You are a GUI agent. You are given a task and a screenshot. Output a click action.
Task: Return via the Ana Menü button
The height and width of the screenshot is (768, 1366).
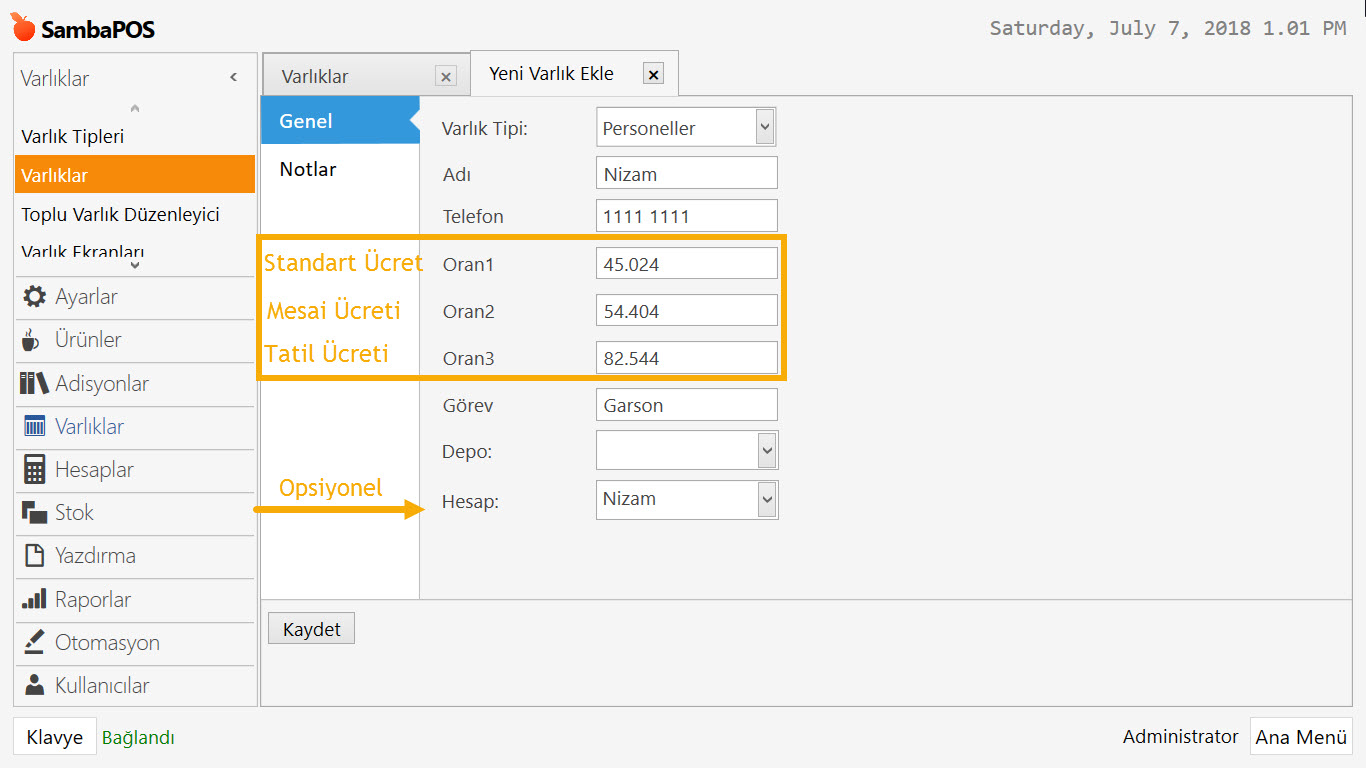(1301, 736)
